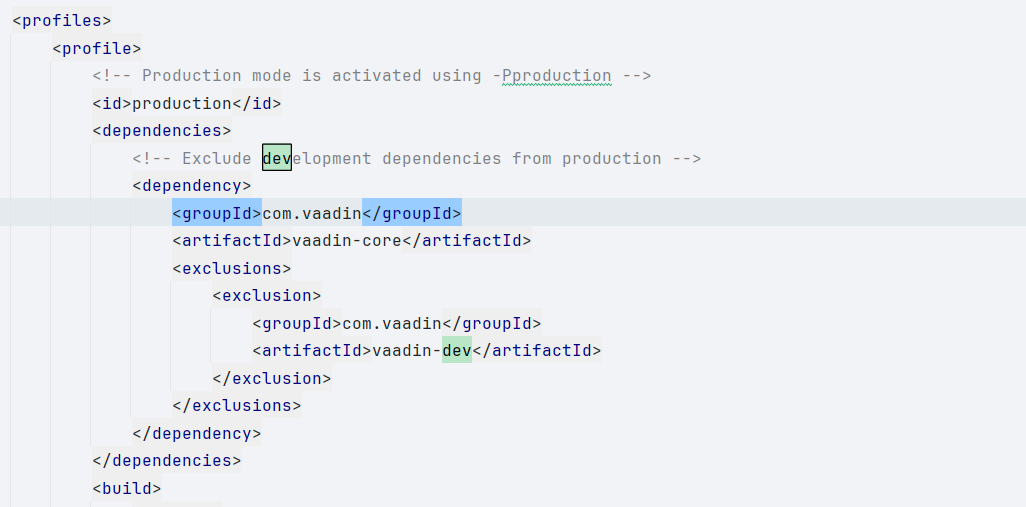This screenshot has width=1026, height=507.
Task: Click the selected closing groupId tag
Action: coord(411,213)
